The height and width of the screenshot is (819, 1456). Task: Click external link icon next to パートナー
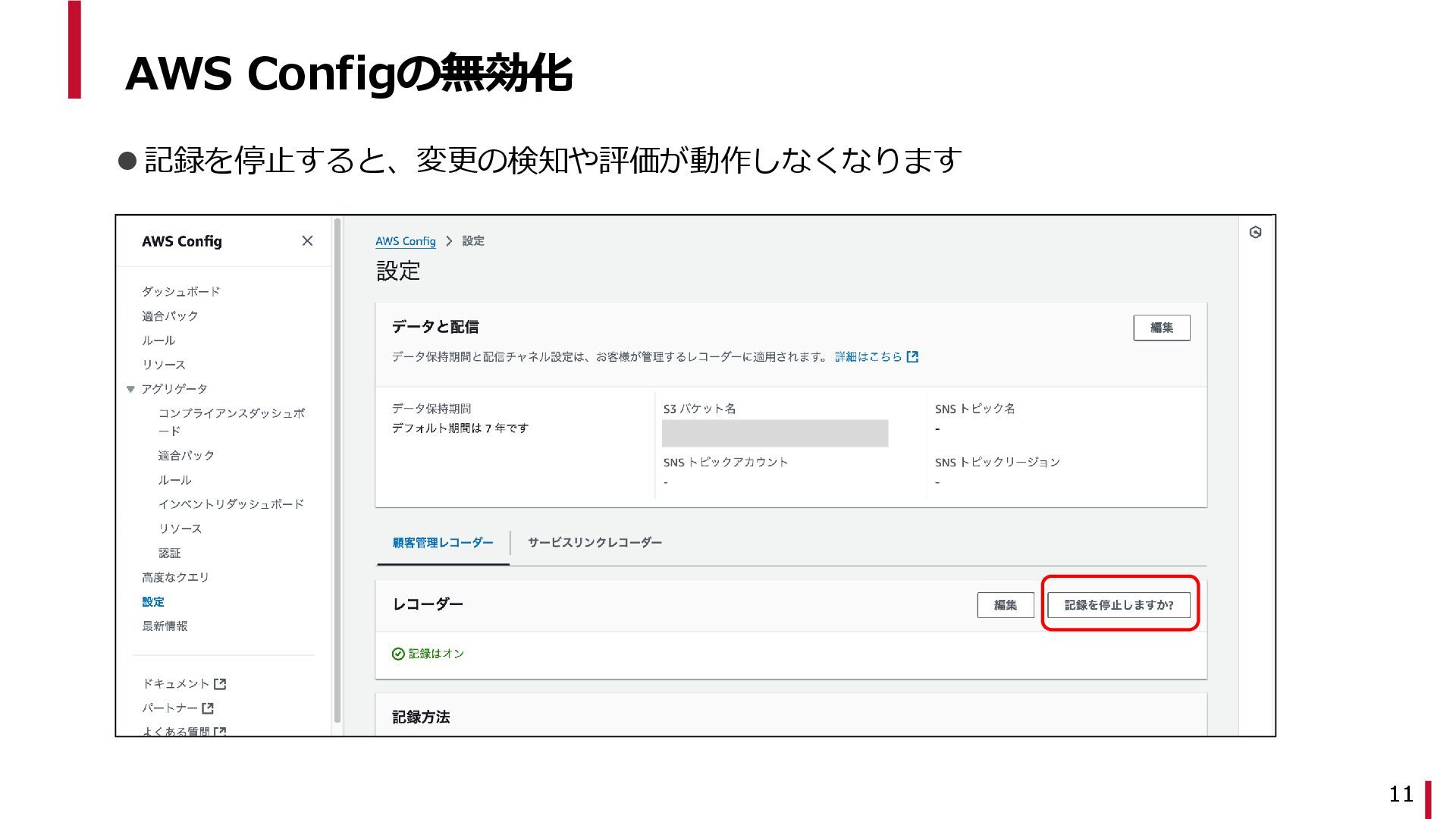click(x=208, y=708)
